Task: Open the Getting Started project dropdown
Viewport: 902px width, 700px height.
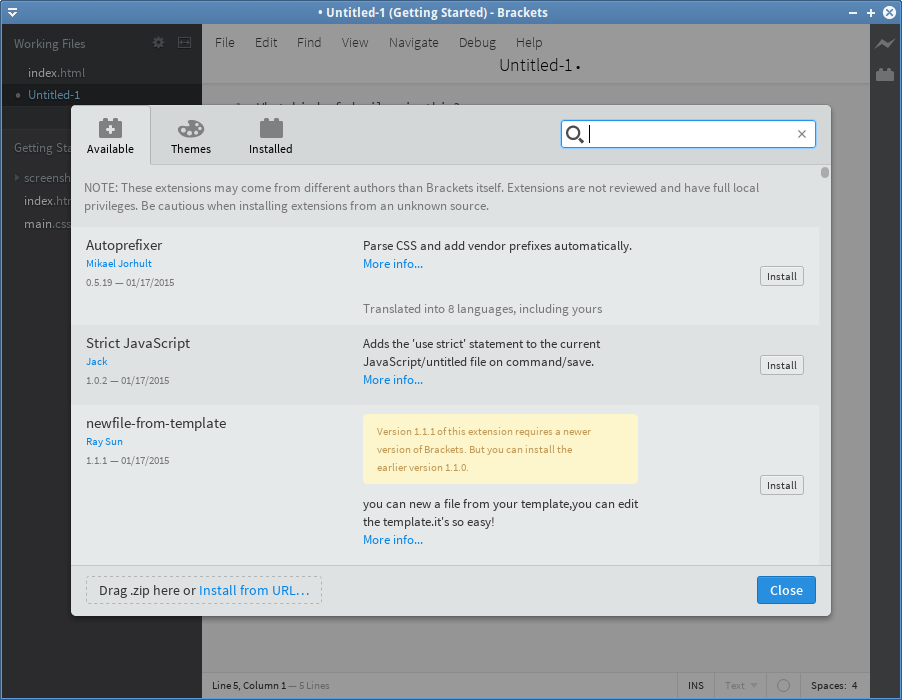Action: click(x=43, y=148)
